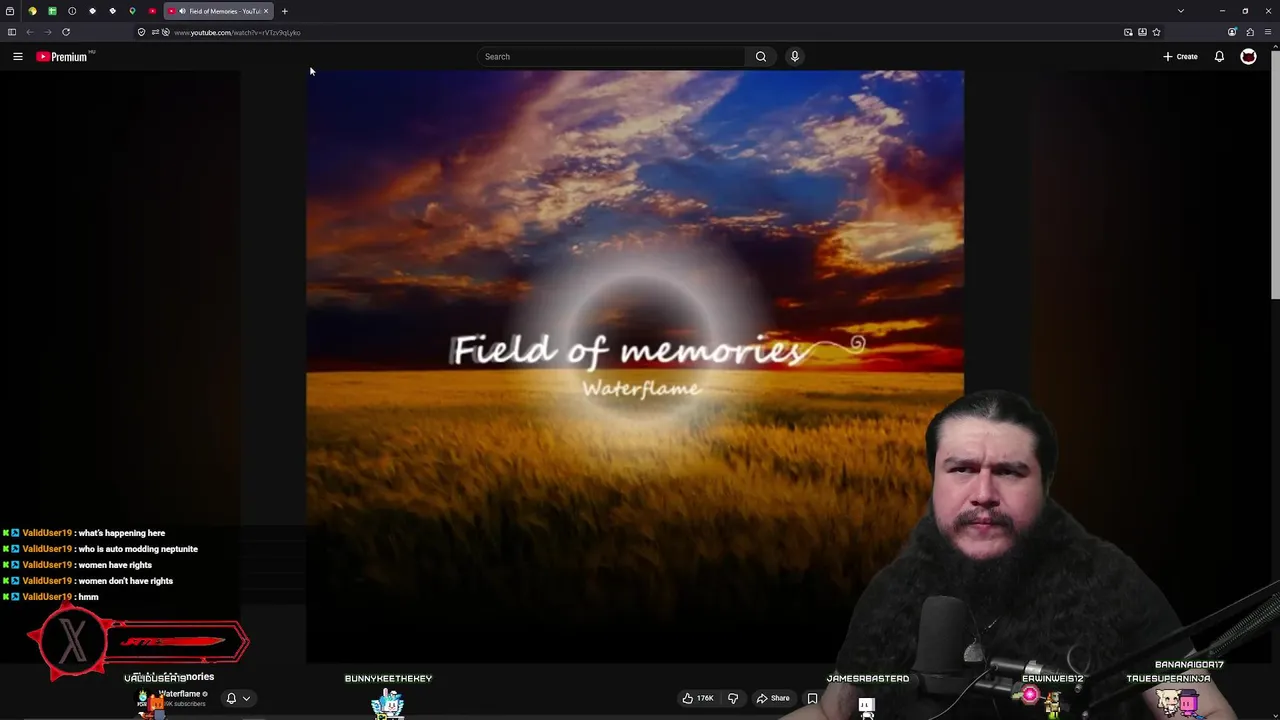1280x720 pixels.
Task: Toggle the browser sidebar panel icon
Action: [x=11, y=32]
